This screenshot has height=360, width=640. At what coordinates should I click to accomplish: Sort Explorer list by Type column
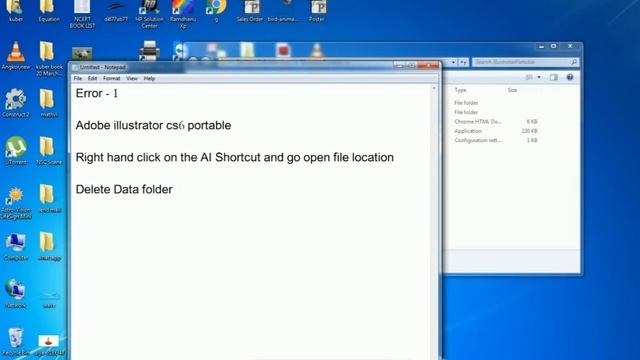460,90
